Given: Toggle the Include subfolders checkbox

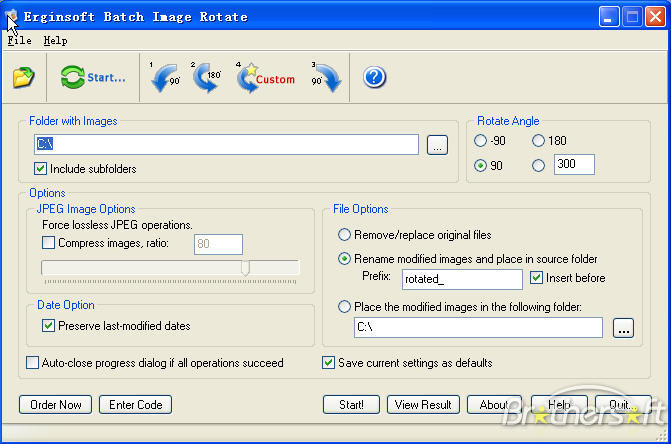Looking at the screenshot, I should pos(85,169).
